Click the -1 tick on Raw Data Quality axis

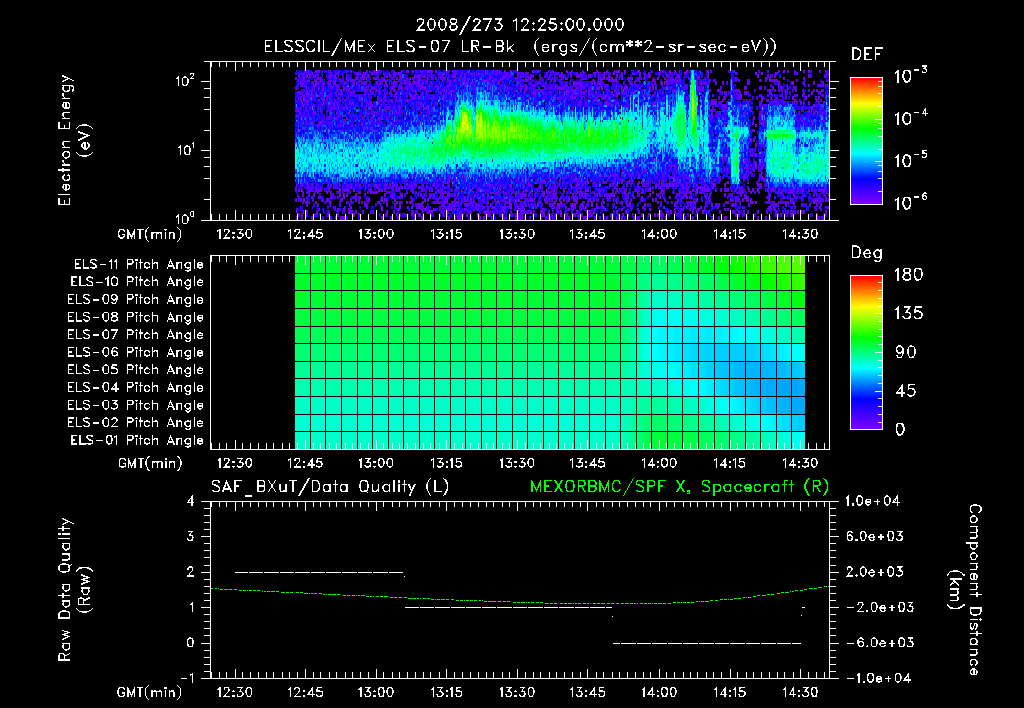click(x=187, y=678)
